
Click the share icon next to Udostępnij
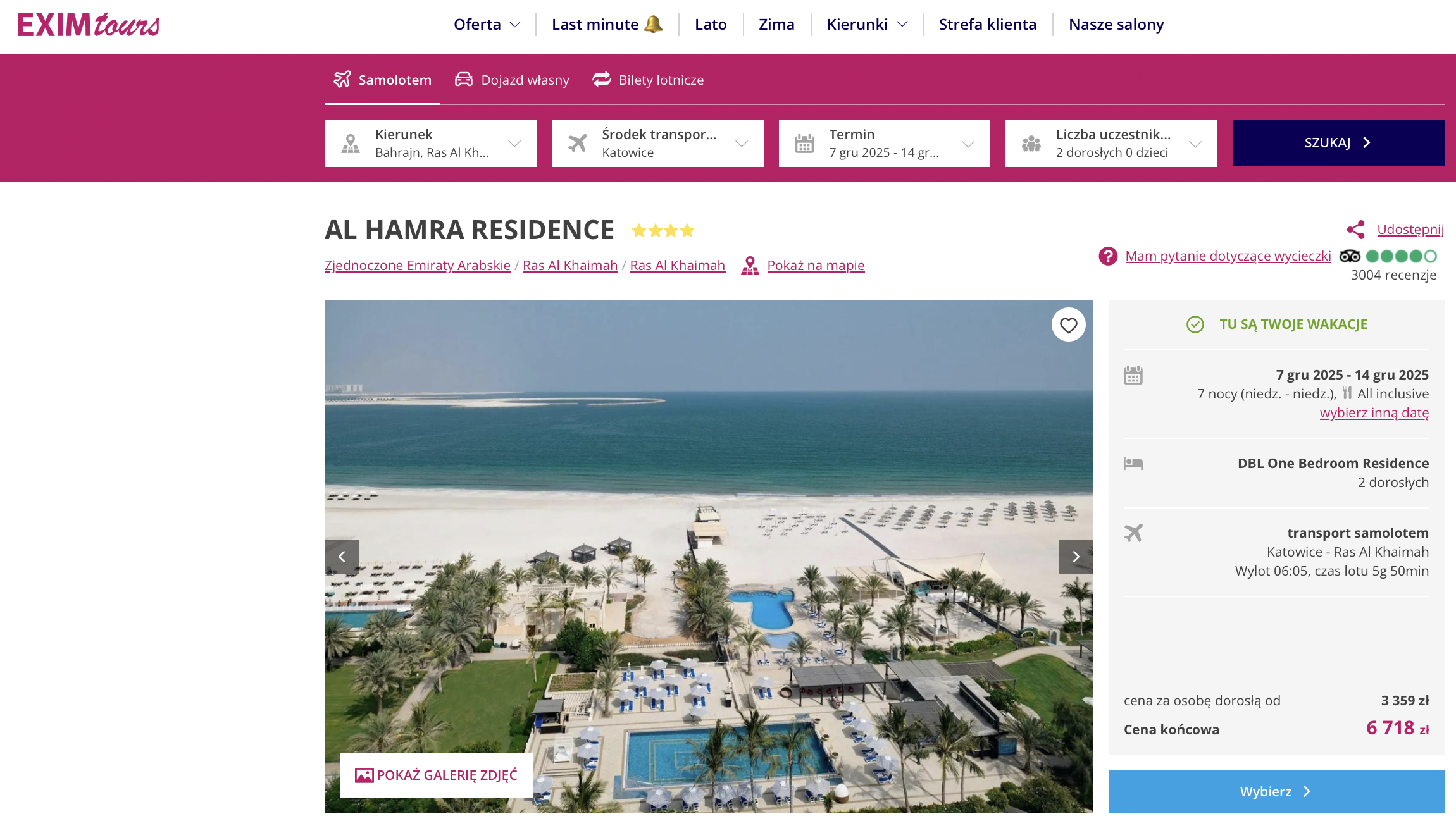(x=1355, y=229)
